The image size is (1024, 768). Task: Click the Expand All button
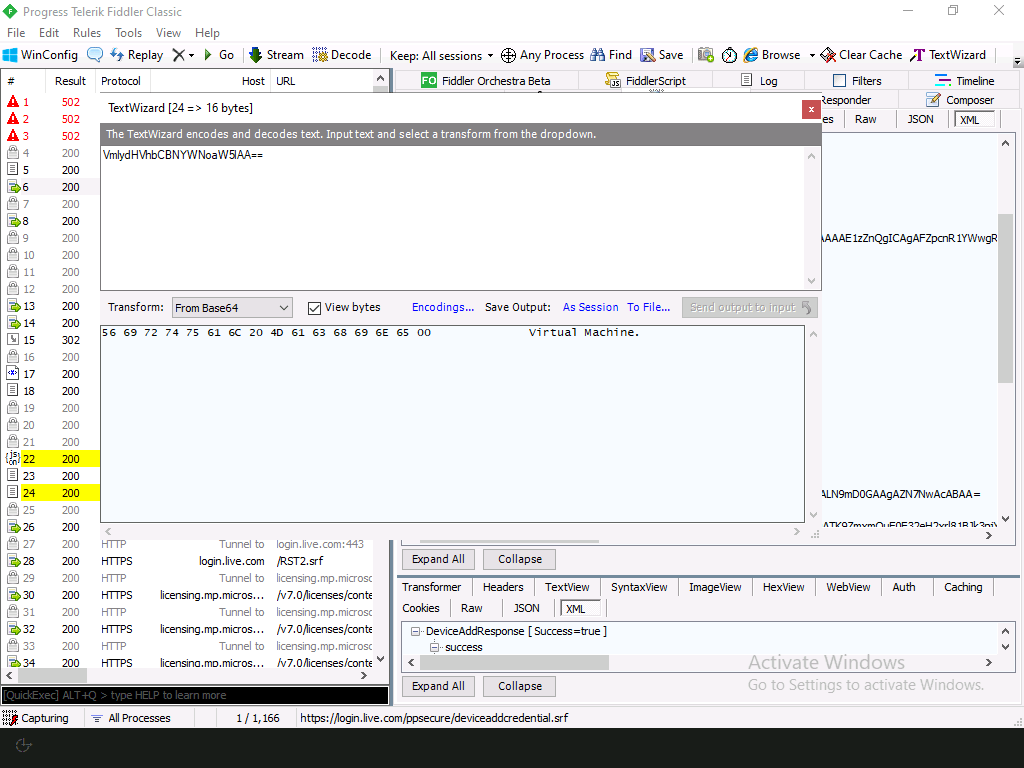click(438, 559)
